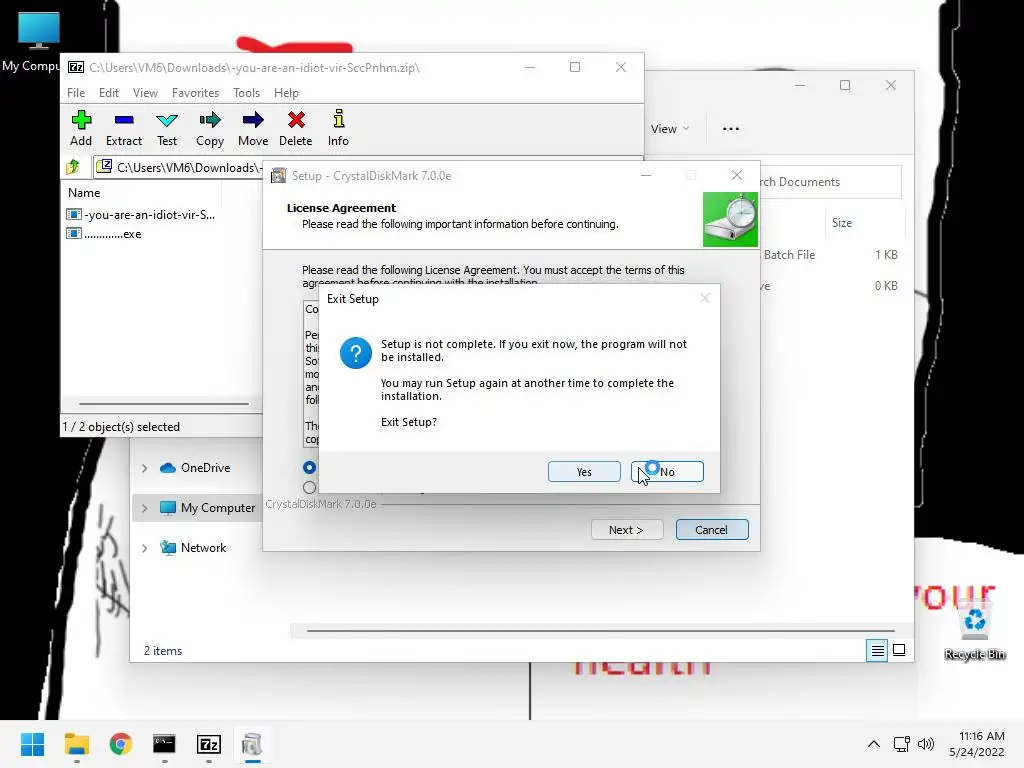Click the 0 KB file row in Explorer

[831, 285]
